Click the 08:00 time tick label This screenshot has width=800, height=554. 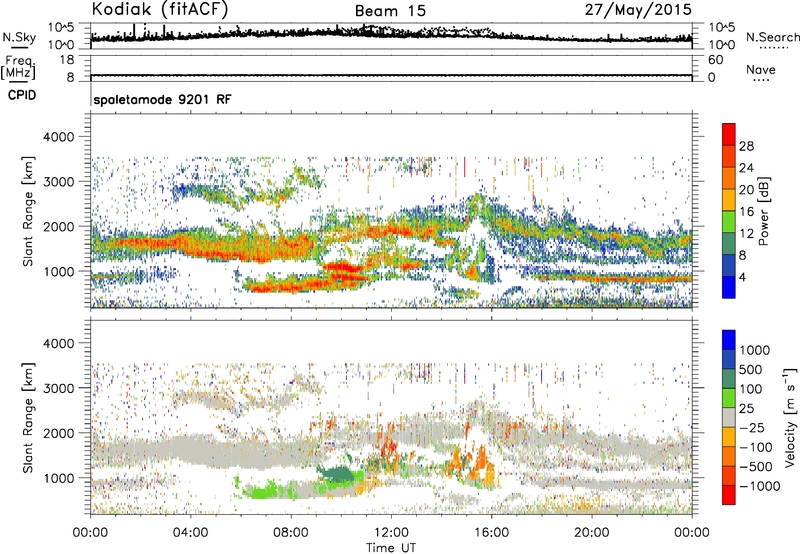pyautogui.click(x=291, y=533)
